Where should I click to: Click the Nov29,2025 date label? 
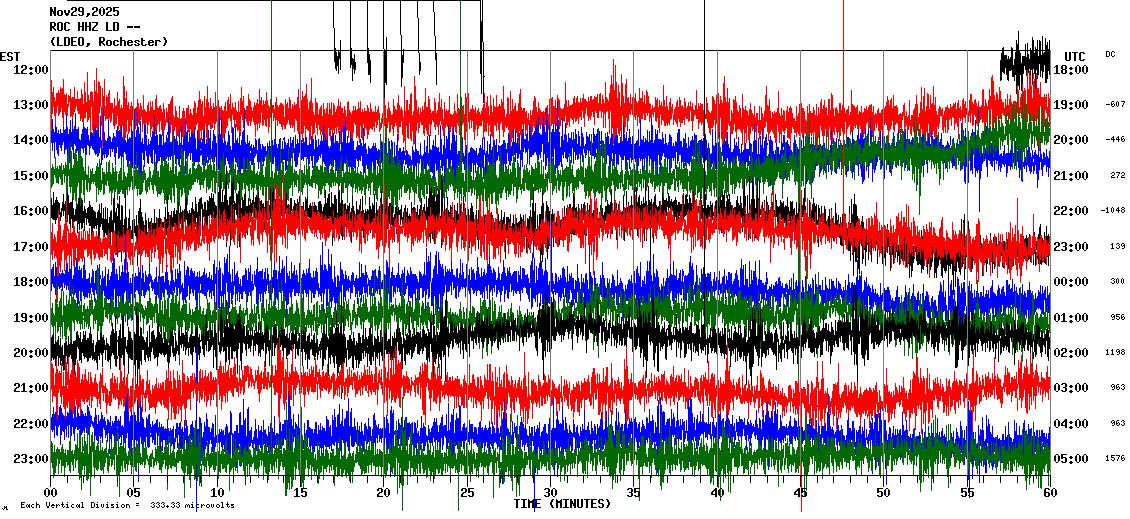tap(84, 12)
